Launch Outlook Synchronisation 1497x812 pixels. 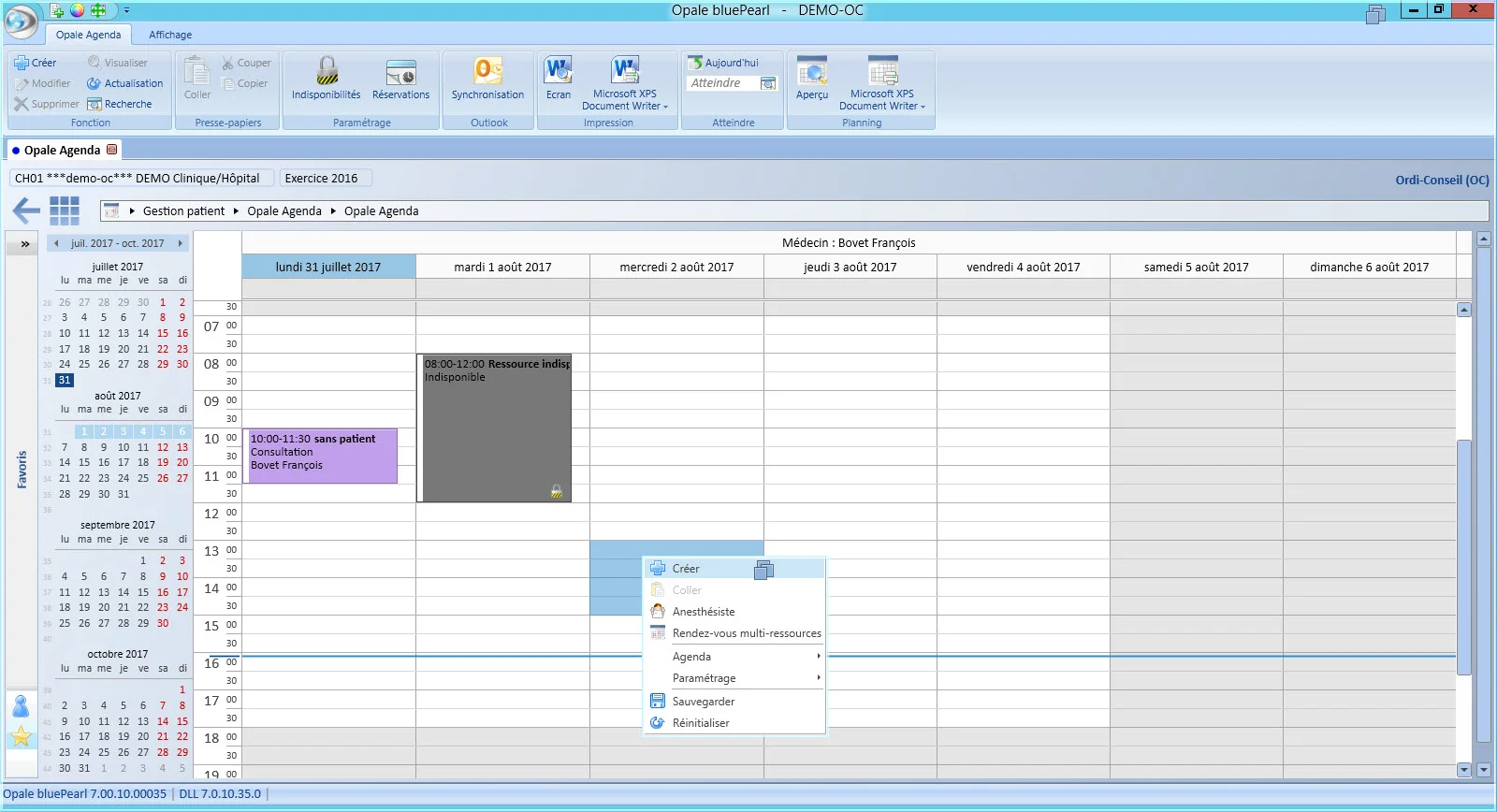487,78
